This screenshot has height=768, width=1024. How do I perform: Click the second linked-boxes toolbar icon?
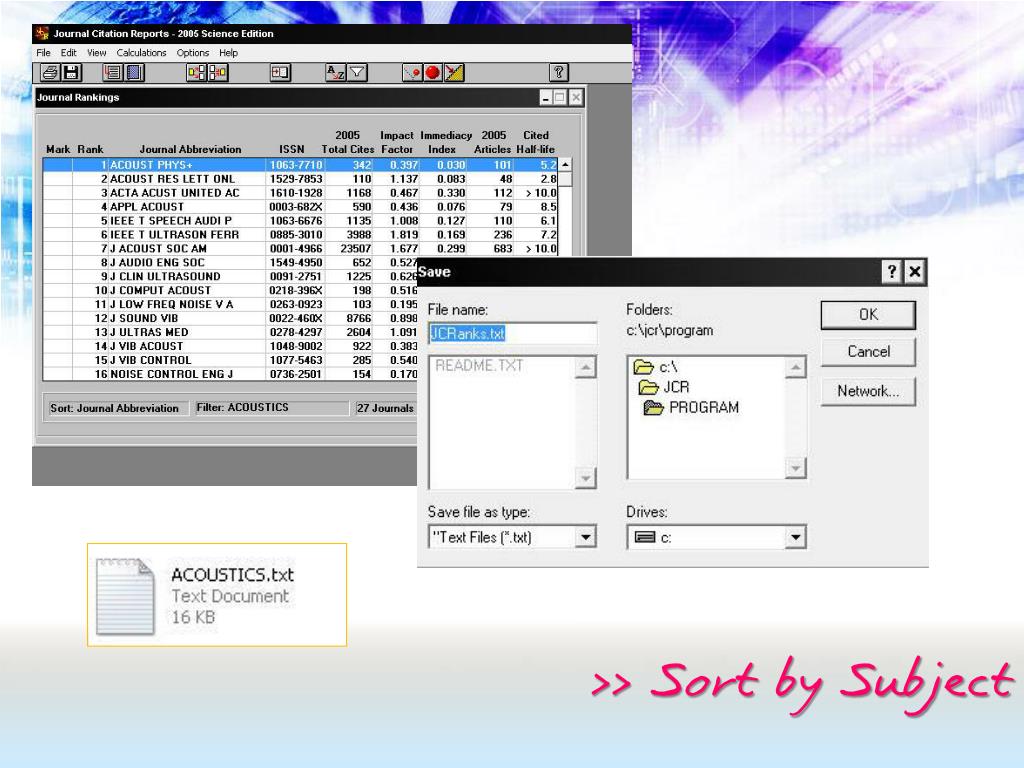217,72
